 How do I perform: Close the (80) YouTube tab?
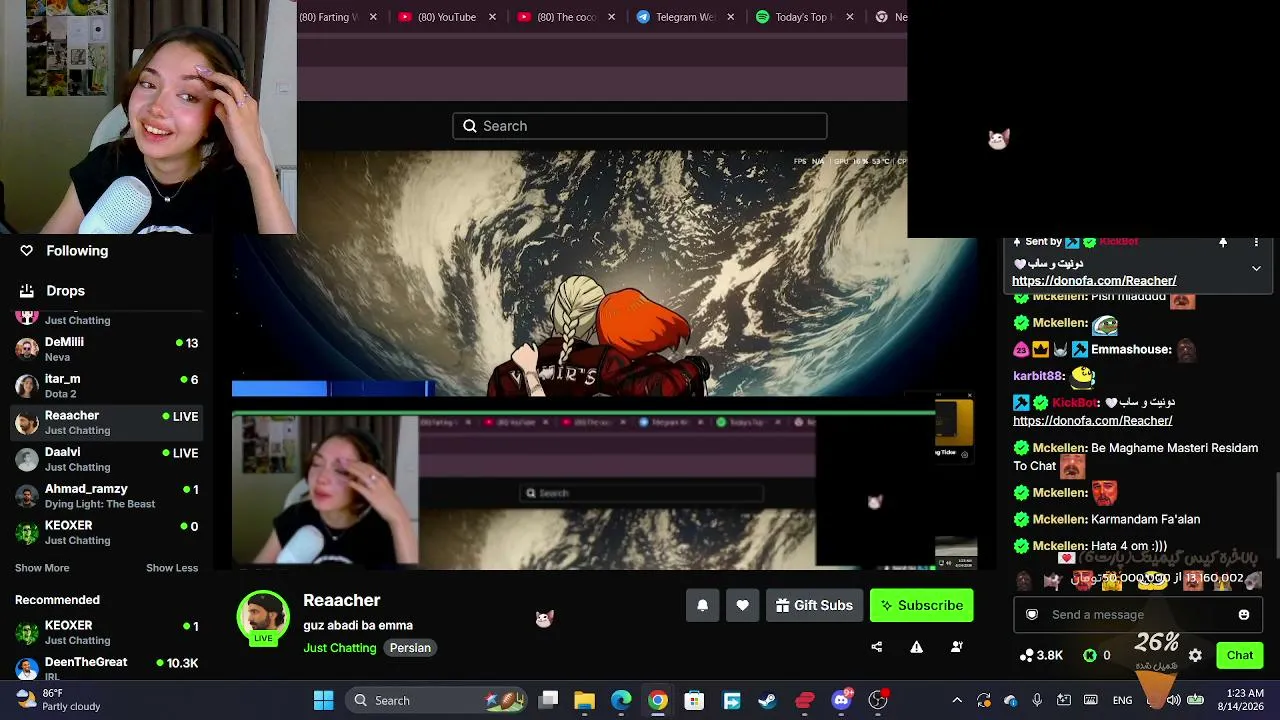point(492,17)
